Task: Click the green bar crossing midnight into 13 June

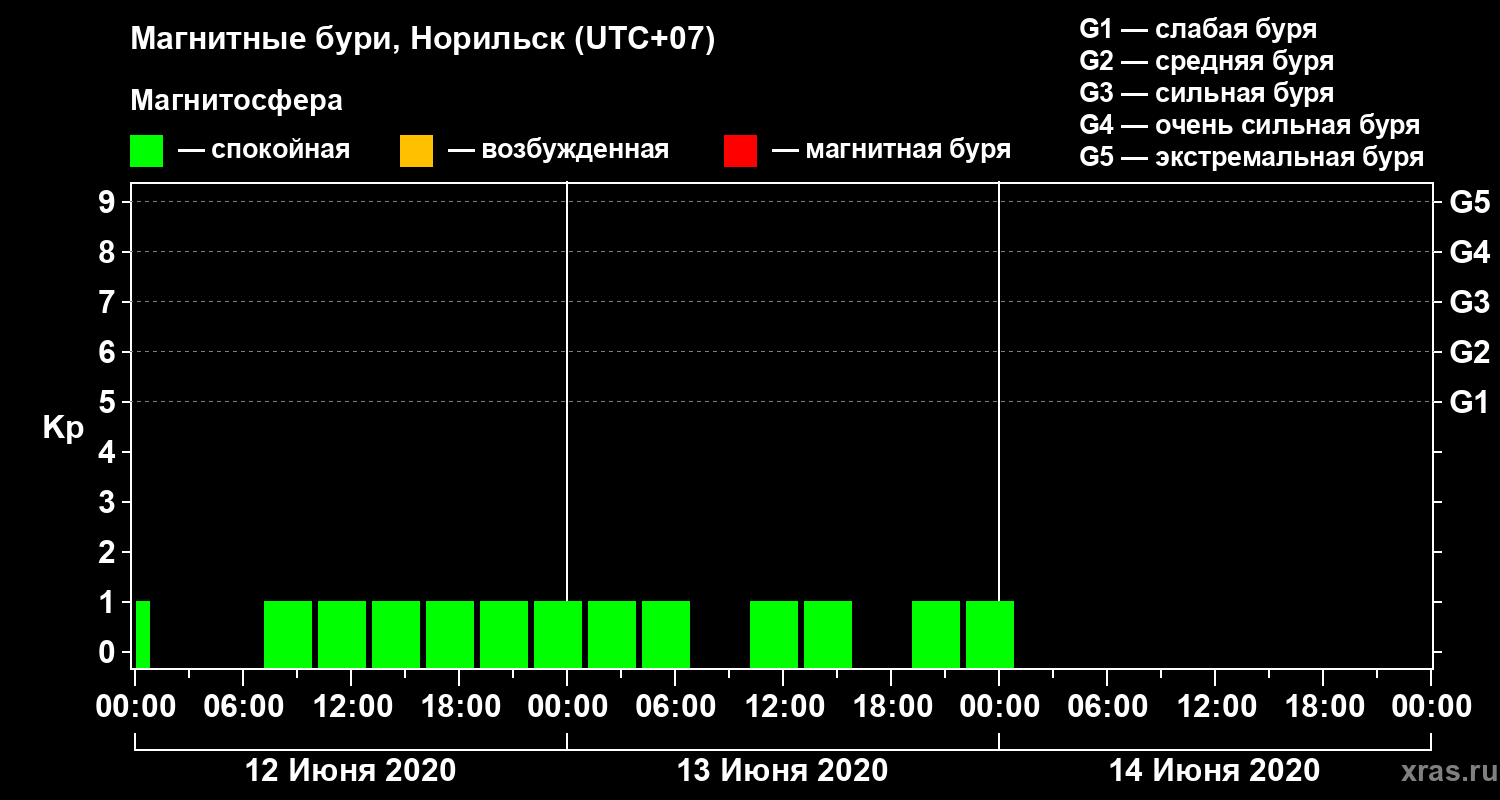Action: point(558,634)
